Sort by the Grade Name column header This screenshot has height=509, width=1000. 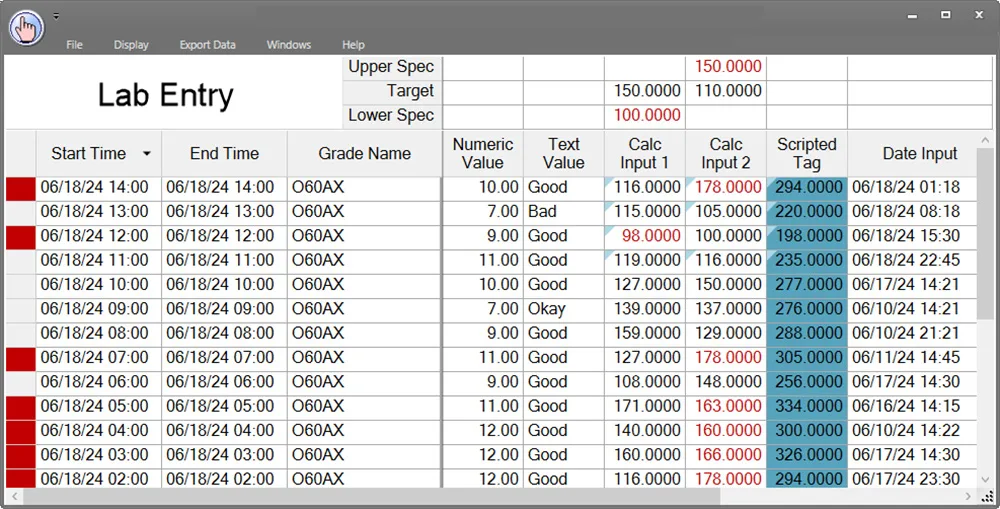[364, 154]
